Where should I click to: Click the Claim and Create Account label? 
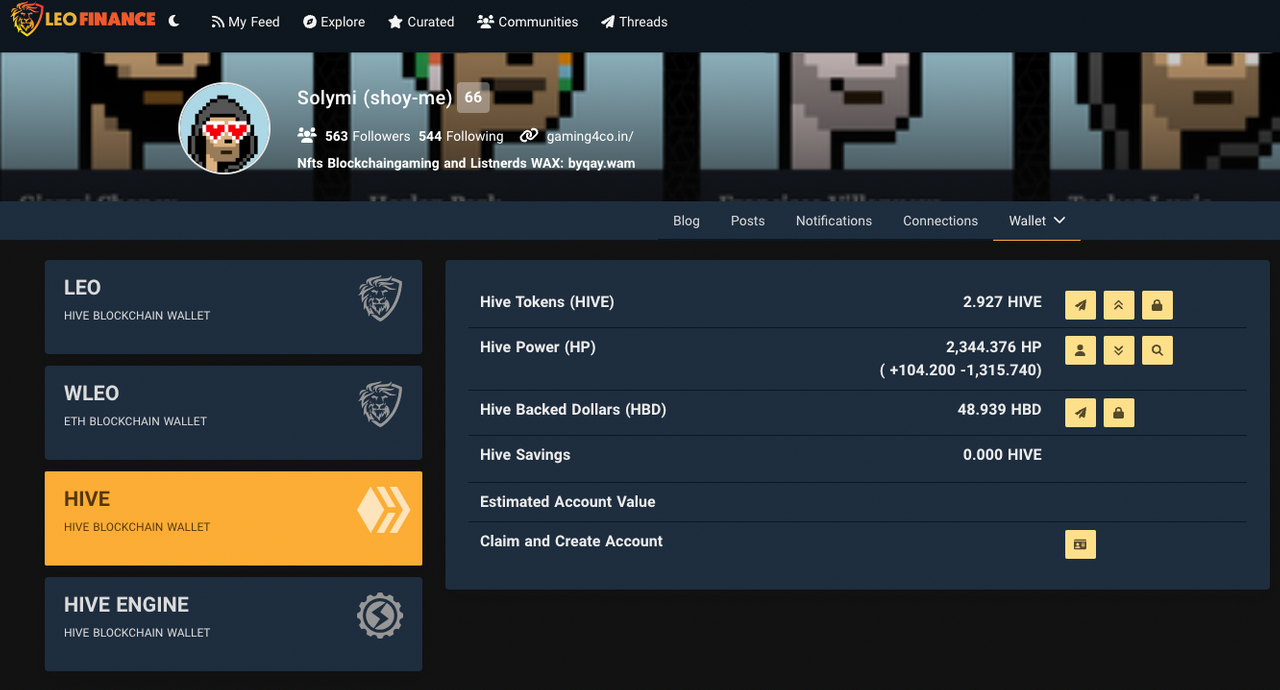point(571,541)
